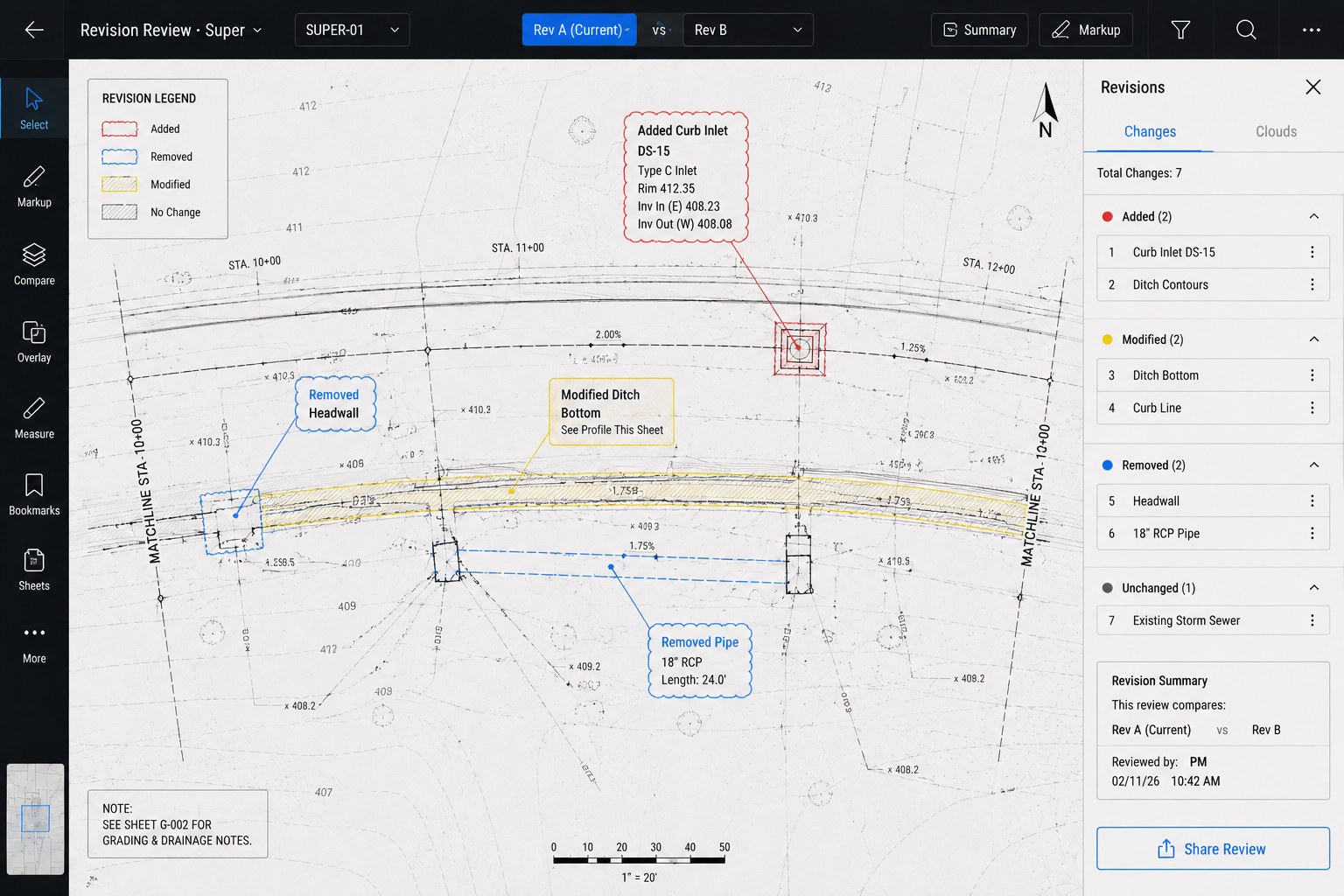
Task: Switch to the Changes tab
Action: click(x=1149, y=131)
